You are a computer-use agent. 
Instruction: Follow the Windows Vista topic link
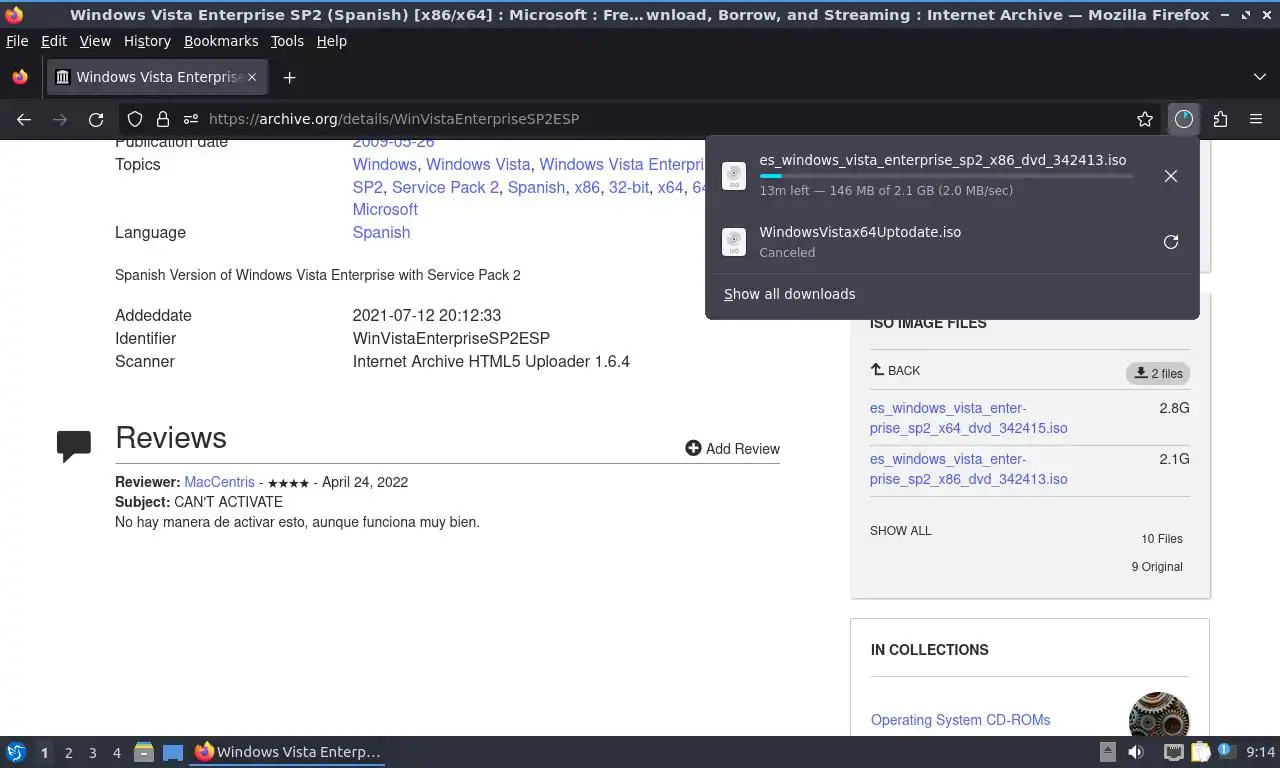(478, 164)
